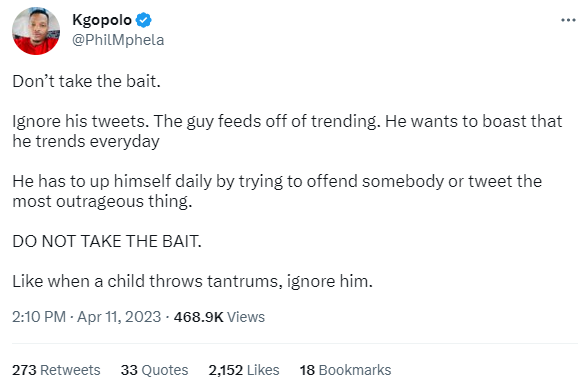Open the 2:10 PM timestamp link
Viewport: 588px width, 384px height.
coord(39,317)
